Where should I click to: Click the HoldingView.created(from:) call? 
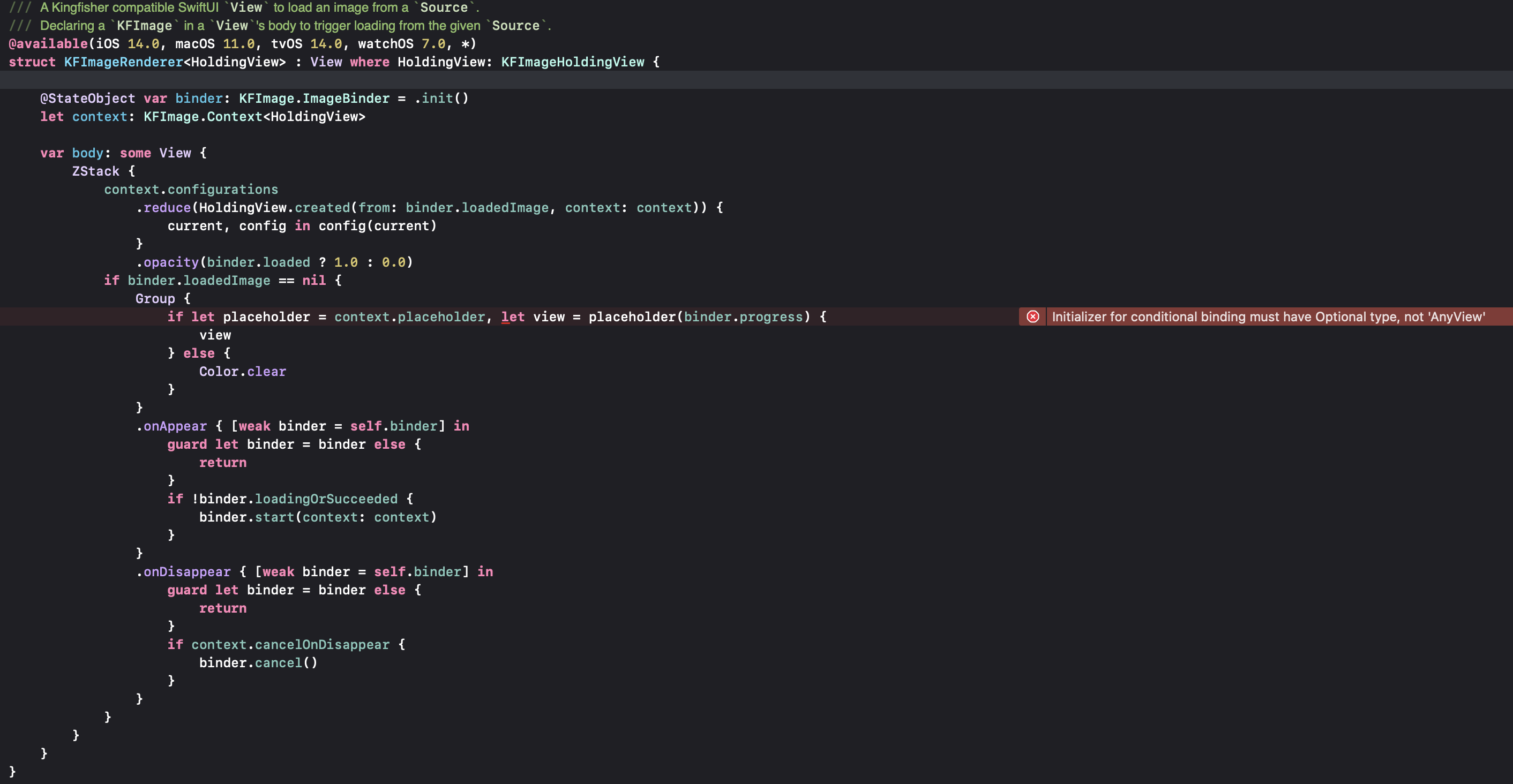[274, 207]
